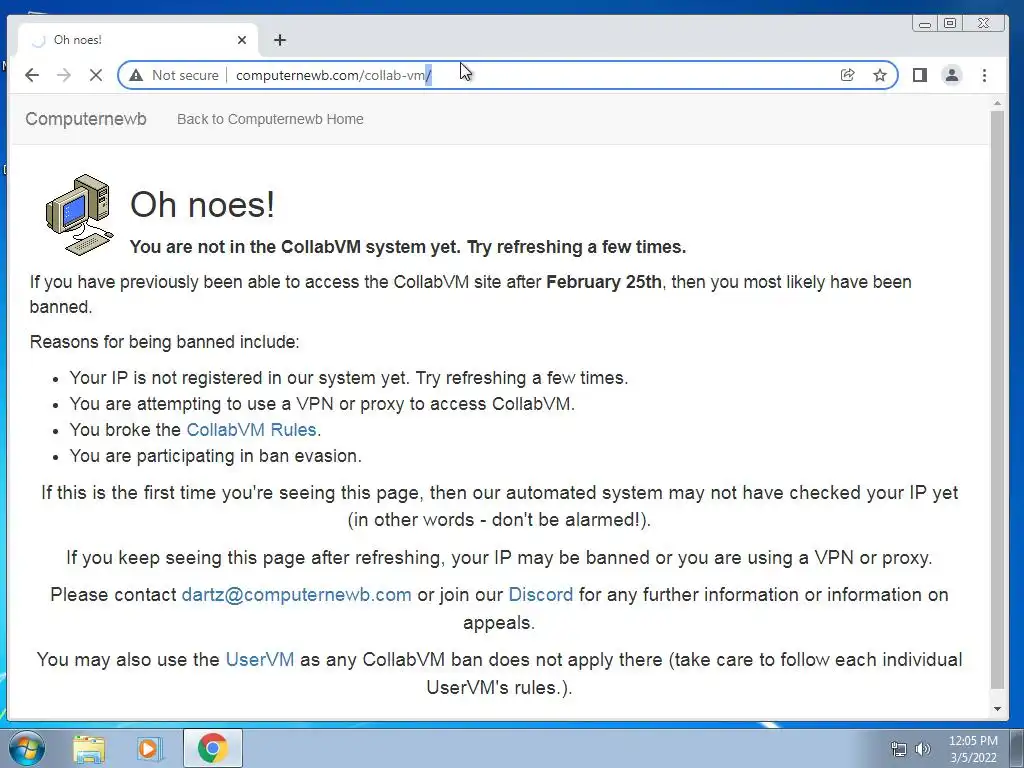
Task: Click 'You are participating in ban evasion.'
Action: [x=216, y=456]
